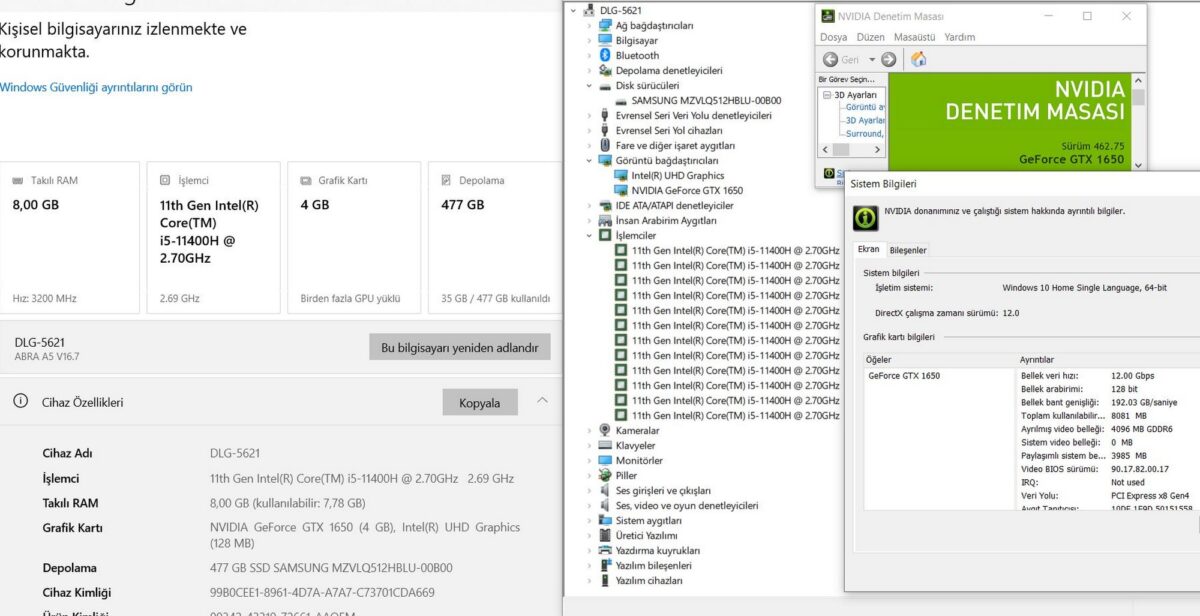Collapse the Görüntü bağdaştırıcıları branch

coord(589,160)
